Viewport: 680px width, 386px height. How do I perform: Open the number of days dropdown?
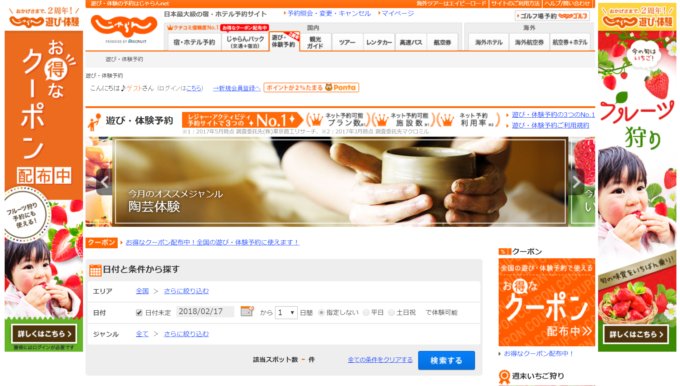[x=286, y=312]
